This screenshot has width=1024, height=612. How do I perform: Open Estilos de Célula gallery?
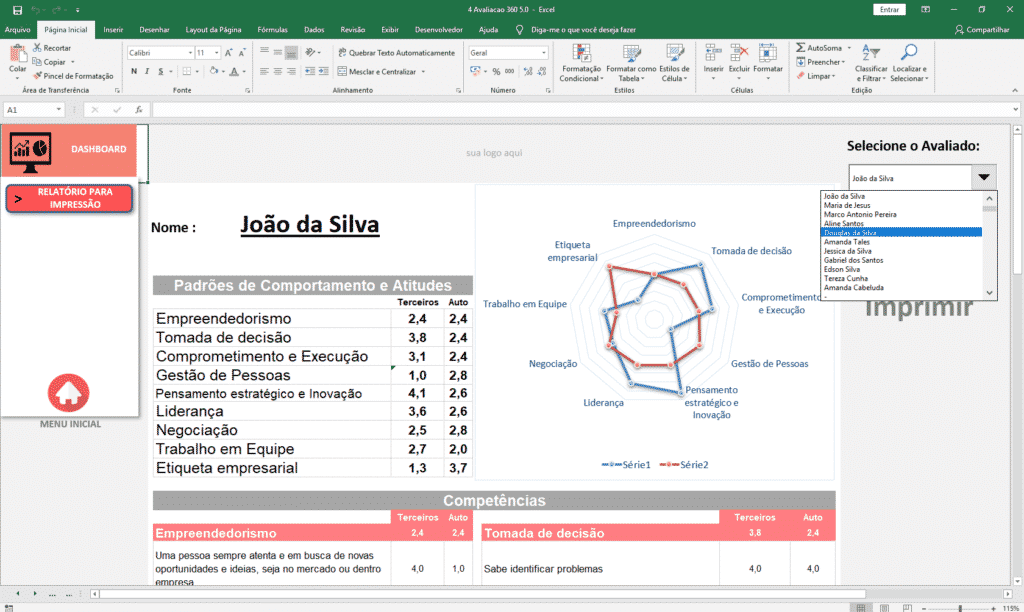click(674, 63)
